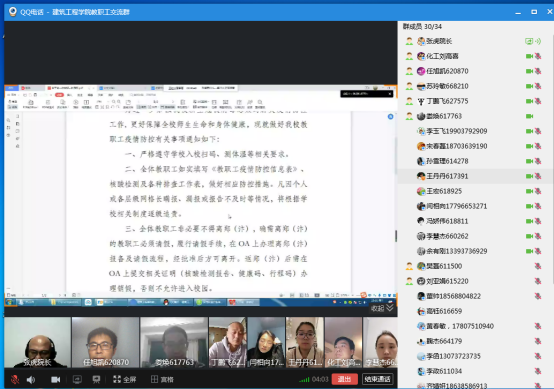
Task: Click the QQ电话 penguin icon in the title bar
Action: (13, 12)
